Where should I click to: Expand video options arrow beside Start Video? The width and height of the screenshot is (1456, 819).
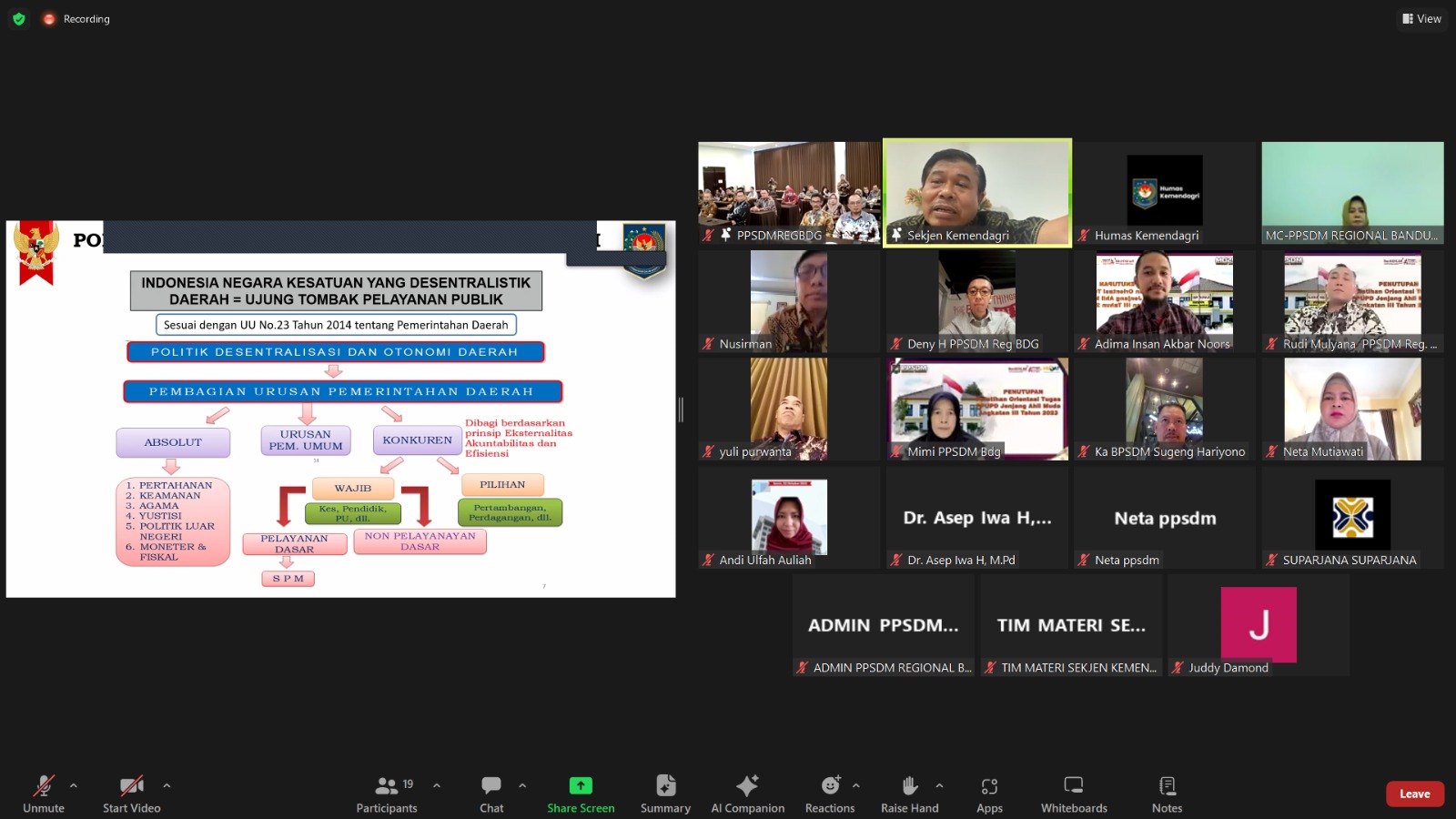(167, 785)
